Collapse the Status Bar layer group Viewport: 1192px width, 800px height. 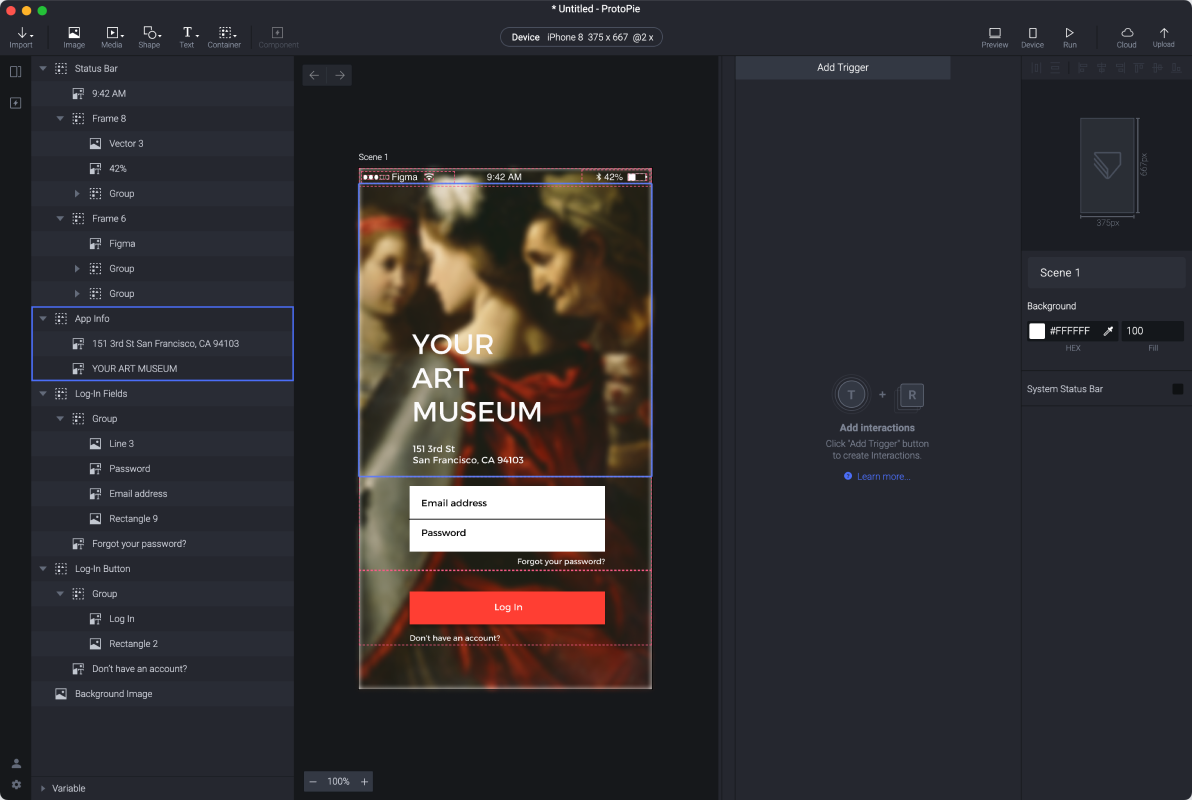(x=43, y=68)
